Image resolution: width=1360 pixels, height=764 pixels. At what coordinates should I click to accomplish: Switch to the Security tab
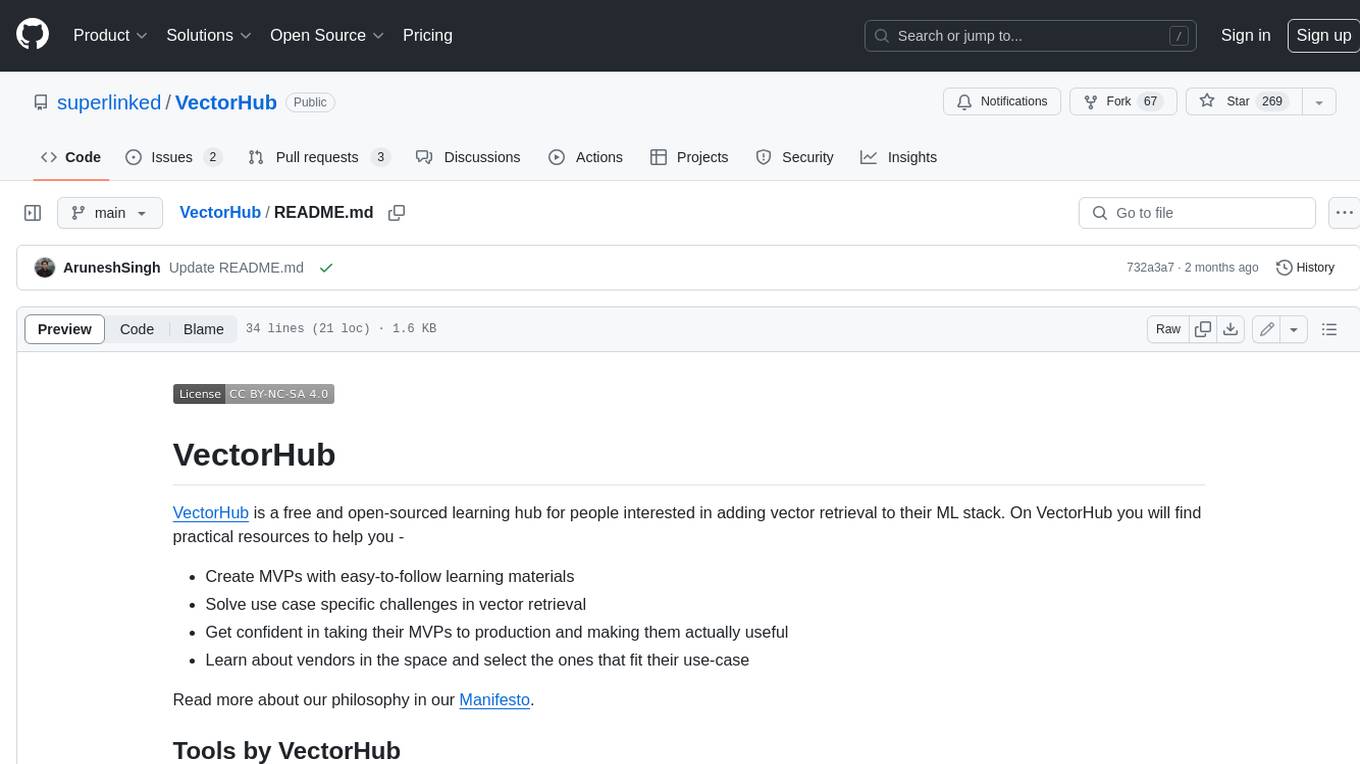pyautogui.click(x=795, y=157)
